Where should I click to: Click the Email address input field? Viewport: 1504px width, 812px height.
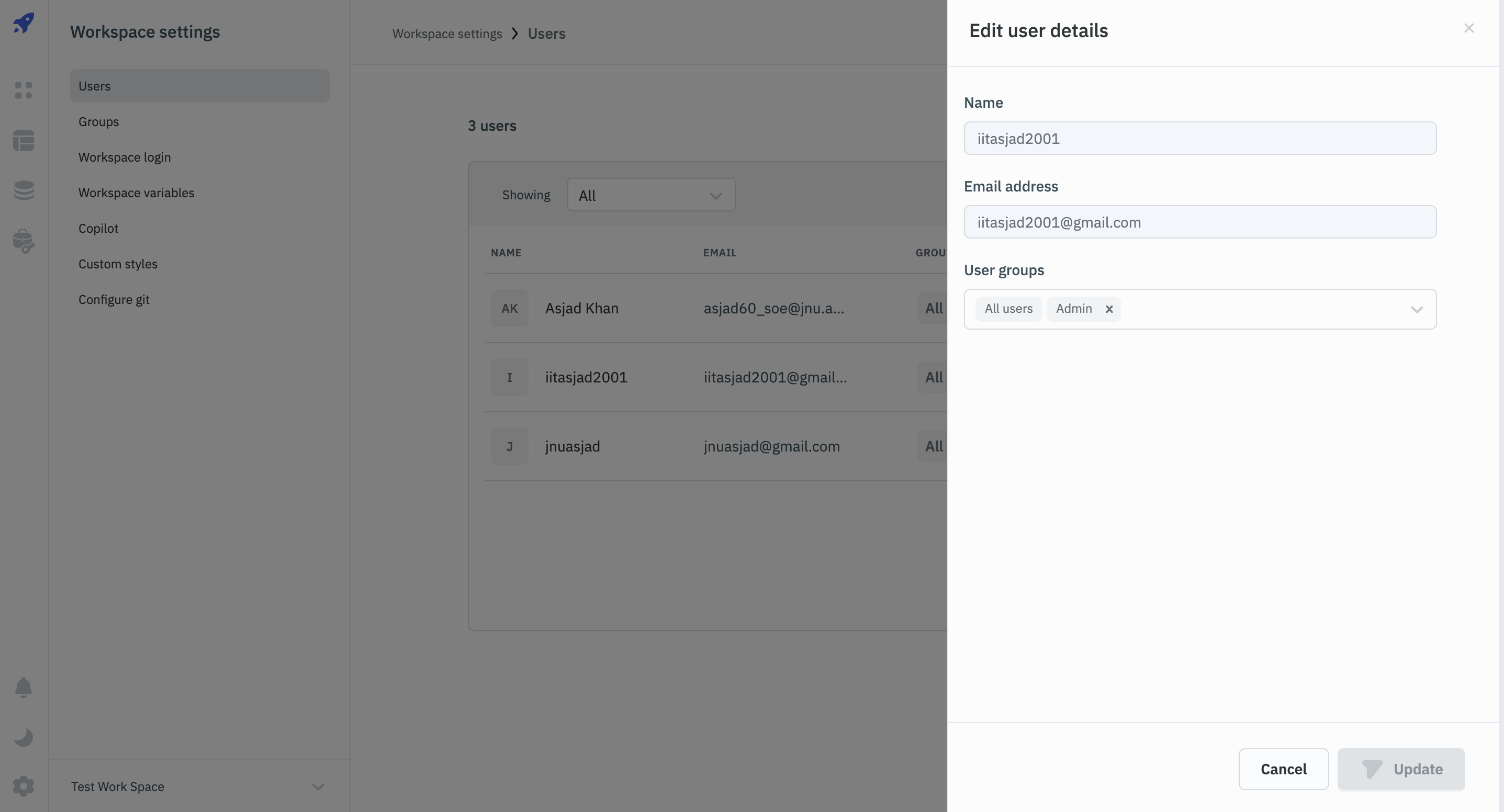(1199, 221)
